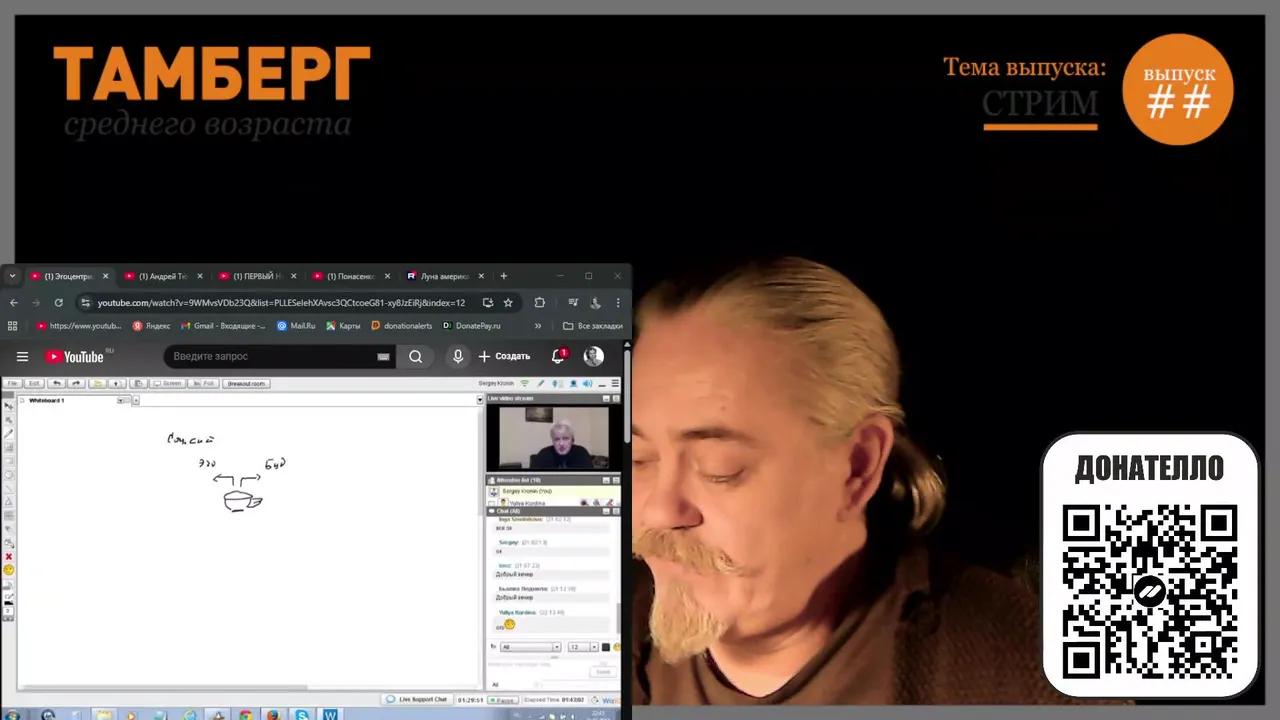The height and width of the screenshot is (720, 1280).
Task: Open the File menu in whiteboard app
Action: click(12, 384)
